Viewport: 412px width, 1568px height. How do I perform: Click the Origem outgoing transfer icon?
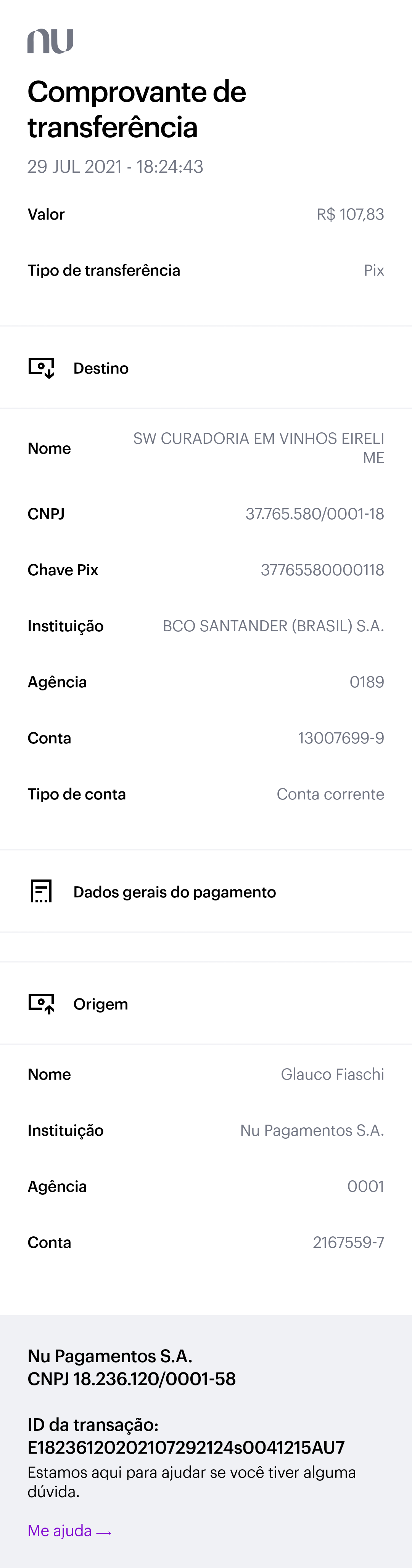point(42,1003)
